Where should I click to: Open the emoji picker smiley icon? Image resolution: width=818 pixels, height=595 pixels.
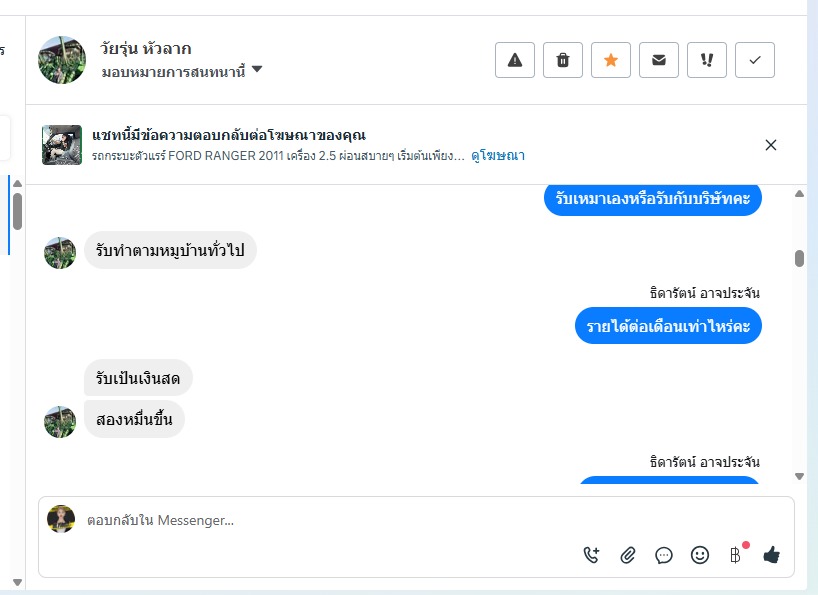point(700,555)
